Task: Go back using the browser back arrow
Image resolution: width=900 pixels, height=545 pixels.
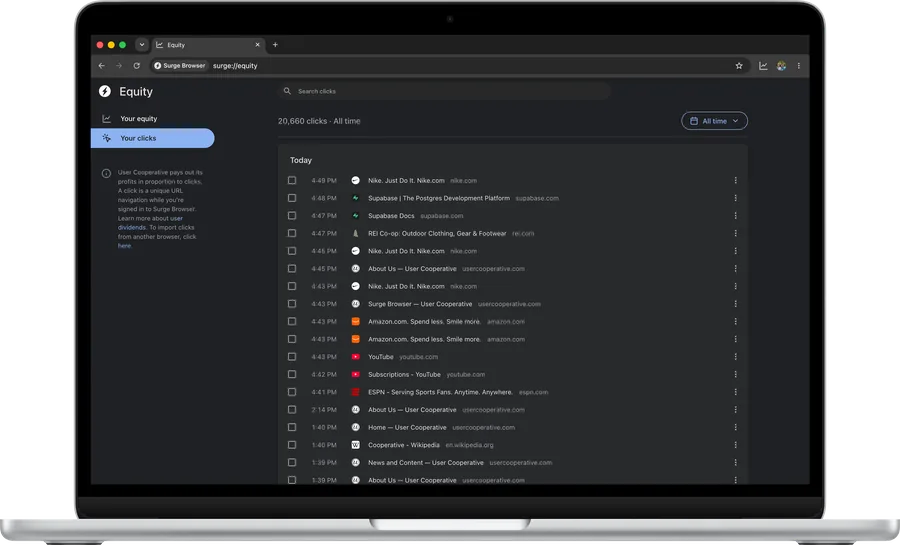Action: [102, 66]
